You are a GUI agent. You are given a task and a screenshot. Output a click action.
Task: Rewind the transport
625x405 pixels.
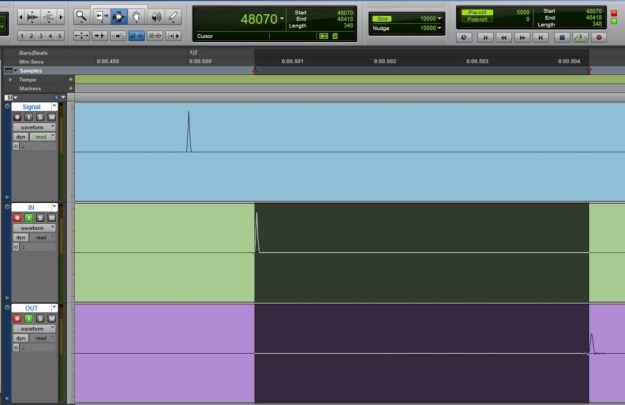[x=504, y=37]
